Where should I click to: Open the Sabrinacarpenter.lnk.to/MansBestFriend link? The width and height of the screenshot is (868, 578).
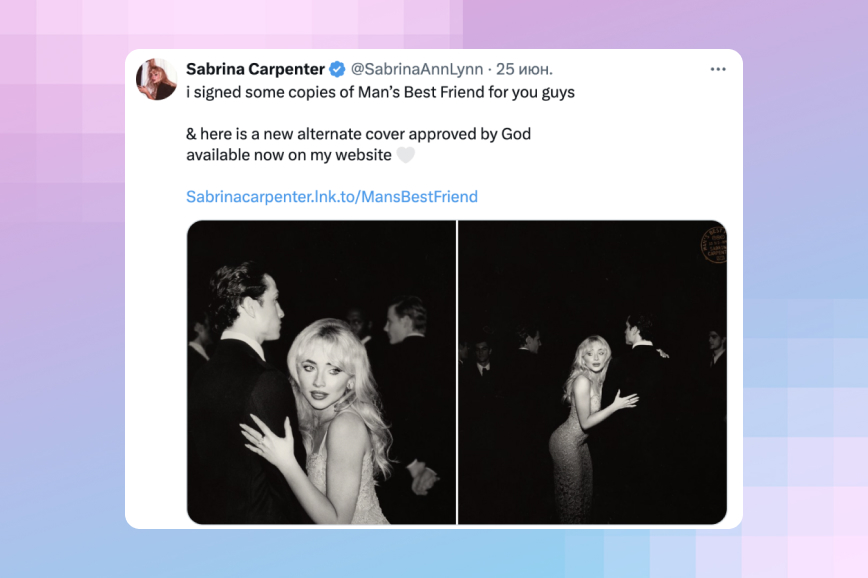coord(332,197)
